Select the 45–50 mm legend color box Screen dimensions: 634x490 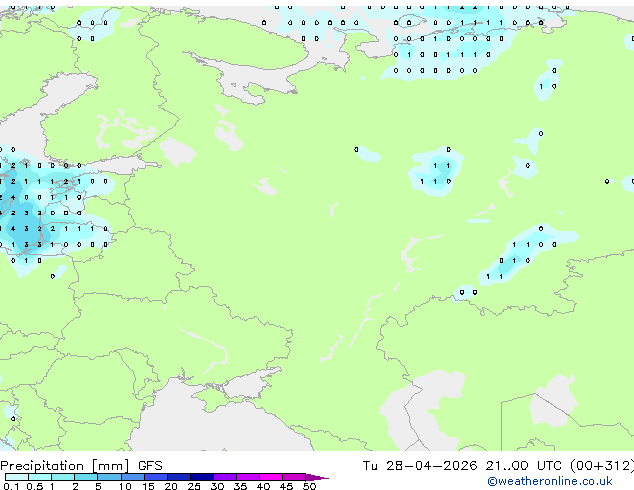pos(294,477)
